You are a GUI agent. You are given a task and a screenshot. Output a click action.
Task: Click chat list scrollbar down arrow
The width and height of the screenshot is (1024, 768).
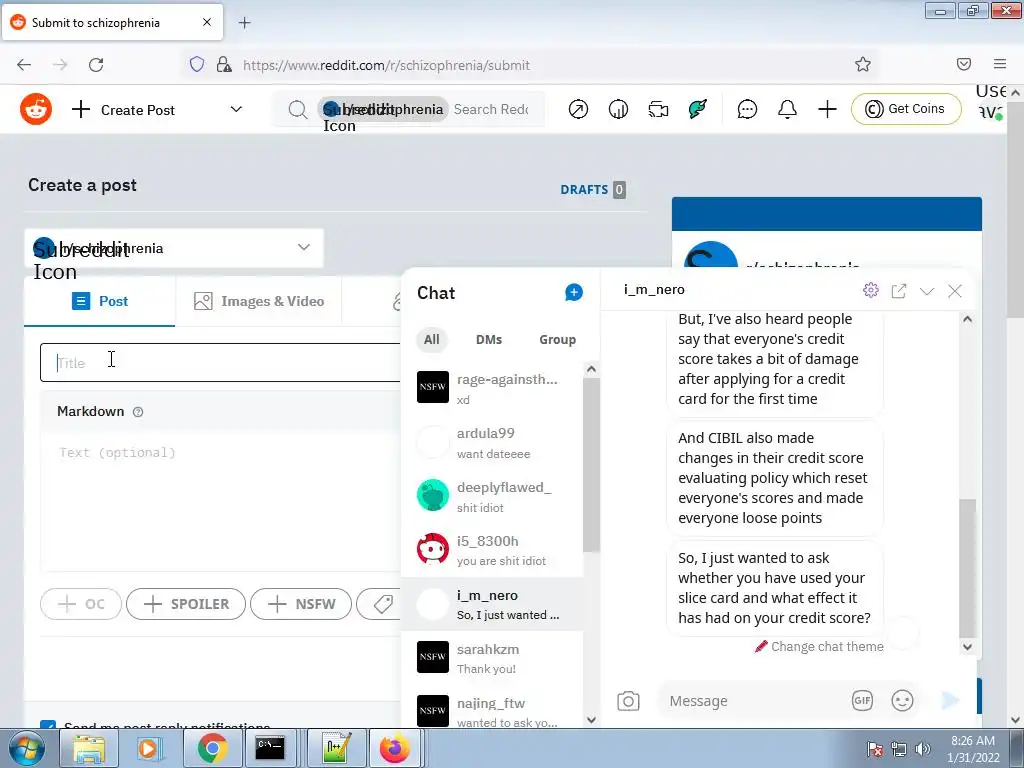pyautogui.click(x=592, y=720)
